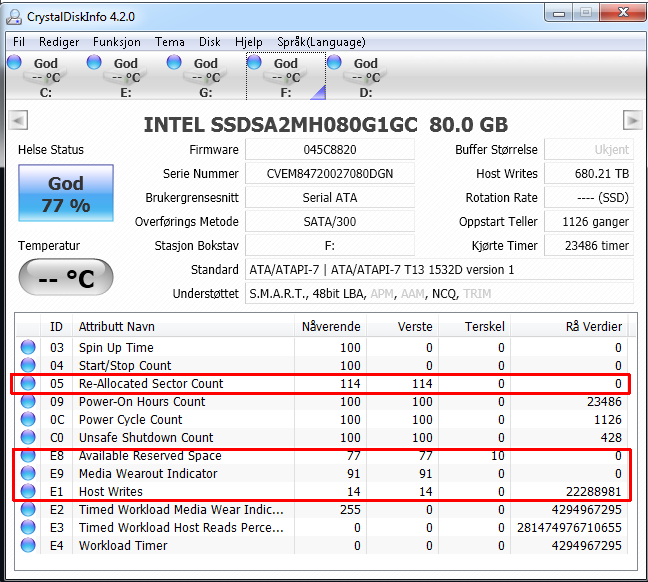Screen dimensions: 648x582
Task: Click raw value 281474976710655
Action: [569, 527]
